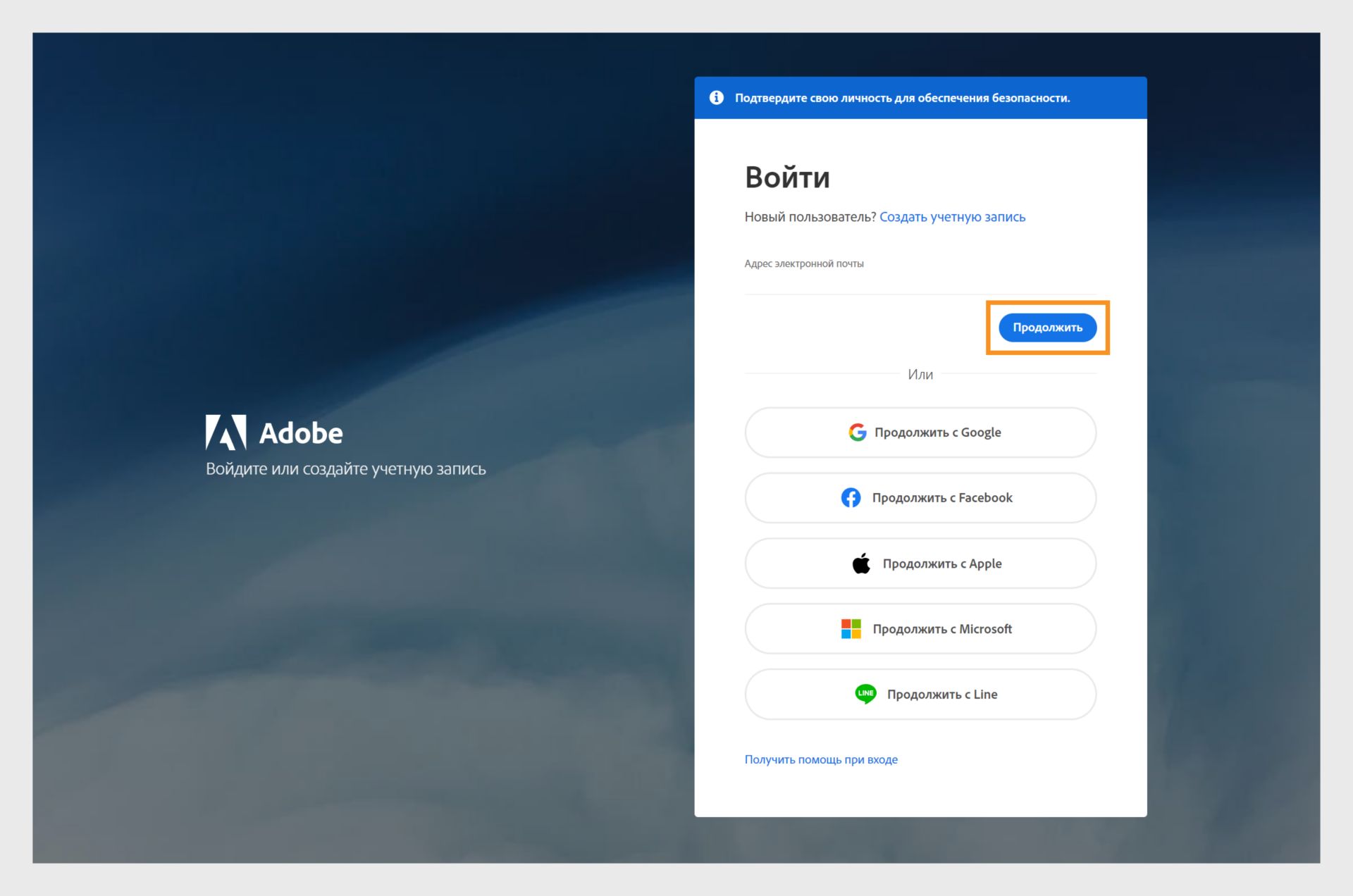Open Получить помощь при входе link
This screenshot has height=896, width=1353.
pos(821,759)
